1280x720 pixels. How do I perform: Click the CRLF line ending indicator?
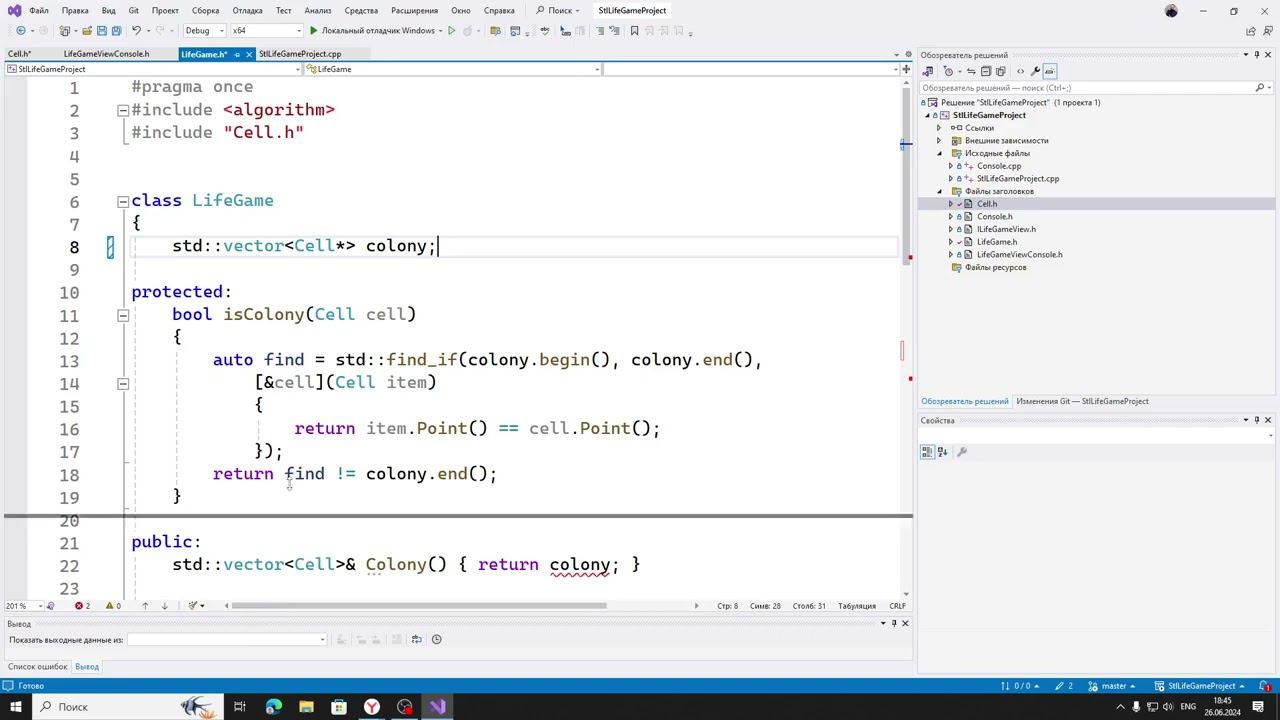[x=897, y=606]
